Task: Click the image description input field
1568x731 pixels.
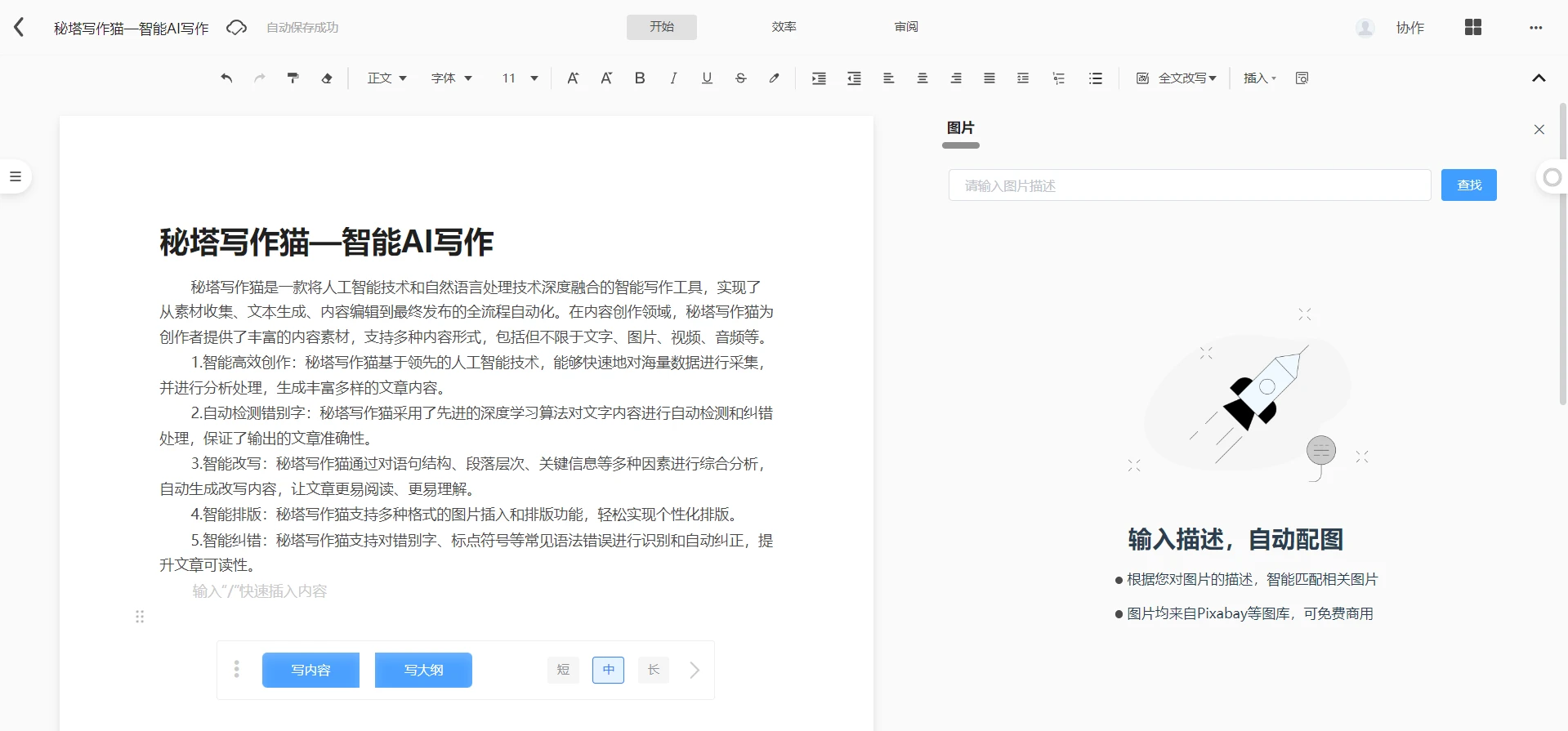Action: [x=1190, y=185]
